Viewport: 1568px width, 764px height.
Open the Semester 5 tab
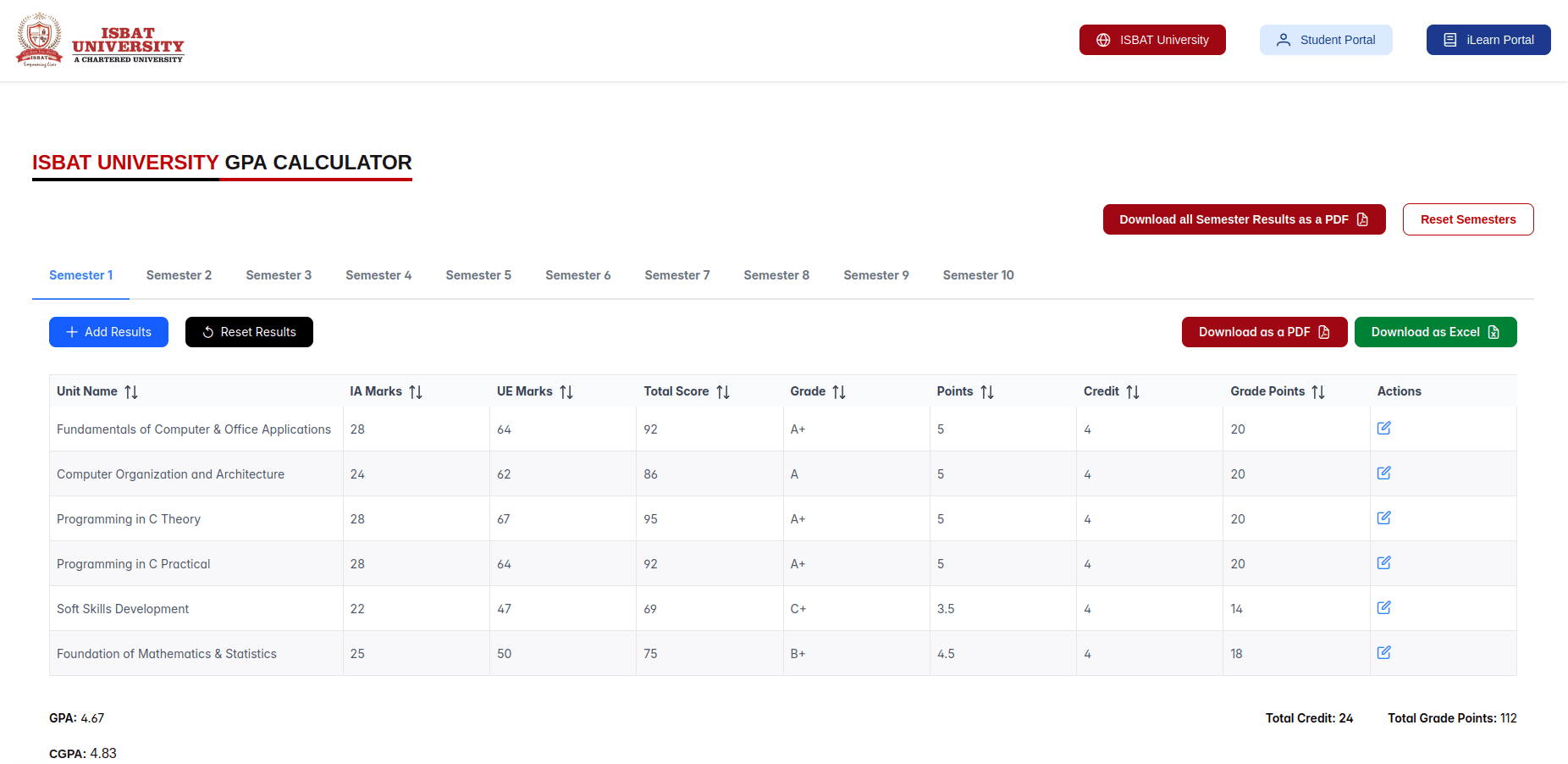tap(478, 275)
